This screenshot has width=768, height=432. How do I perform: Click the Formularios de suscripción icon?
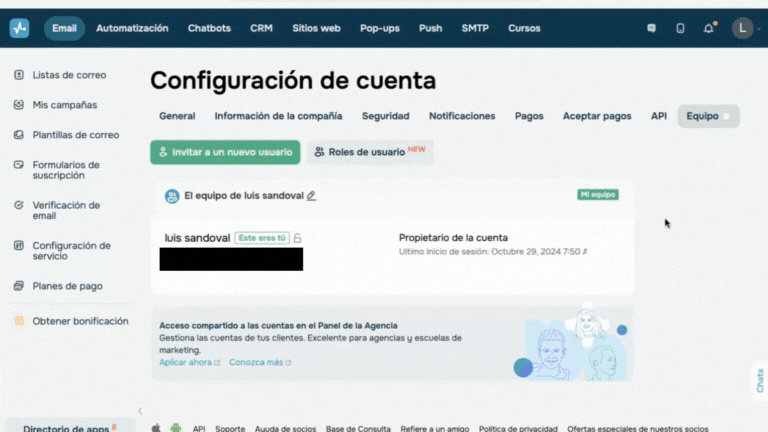click(19, 165)
